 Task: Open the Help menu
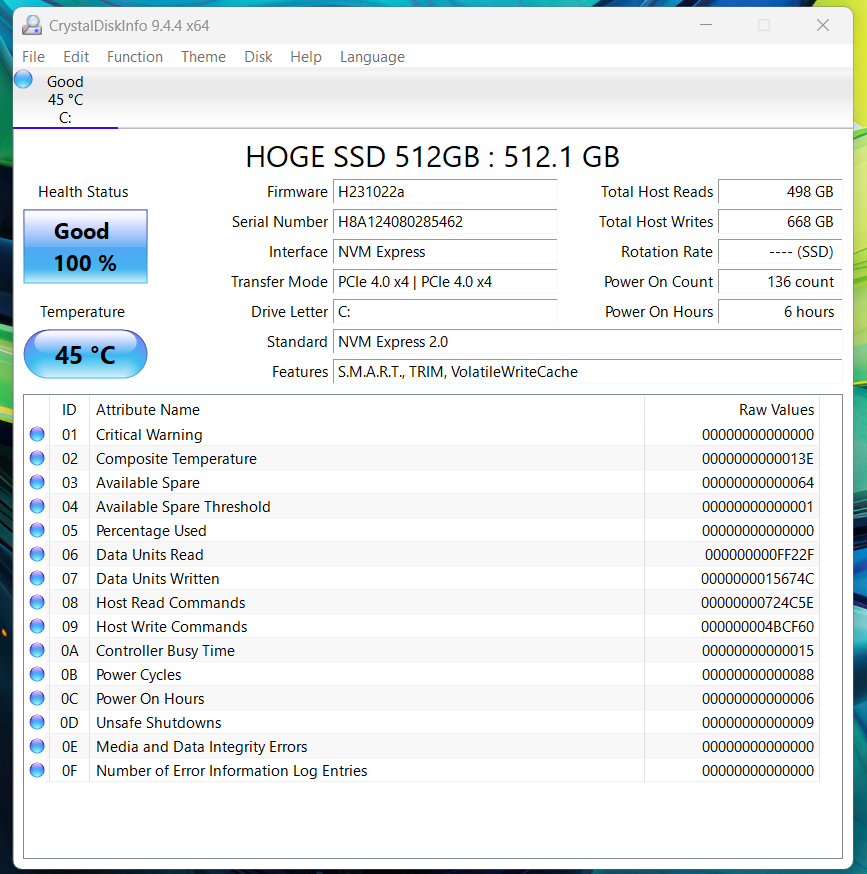(306, 57)
